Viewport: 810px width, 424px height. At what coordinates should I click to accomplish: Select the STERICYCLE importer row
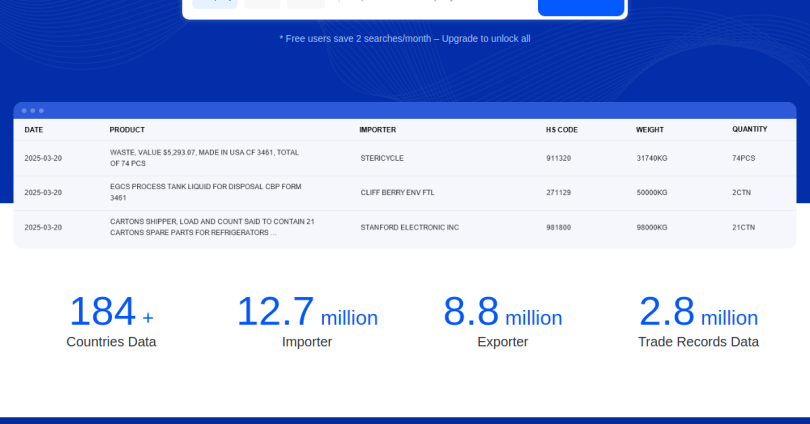coord(382,158)
